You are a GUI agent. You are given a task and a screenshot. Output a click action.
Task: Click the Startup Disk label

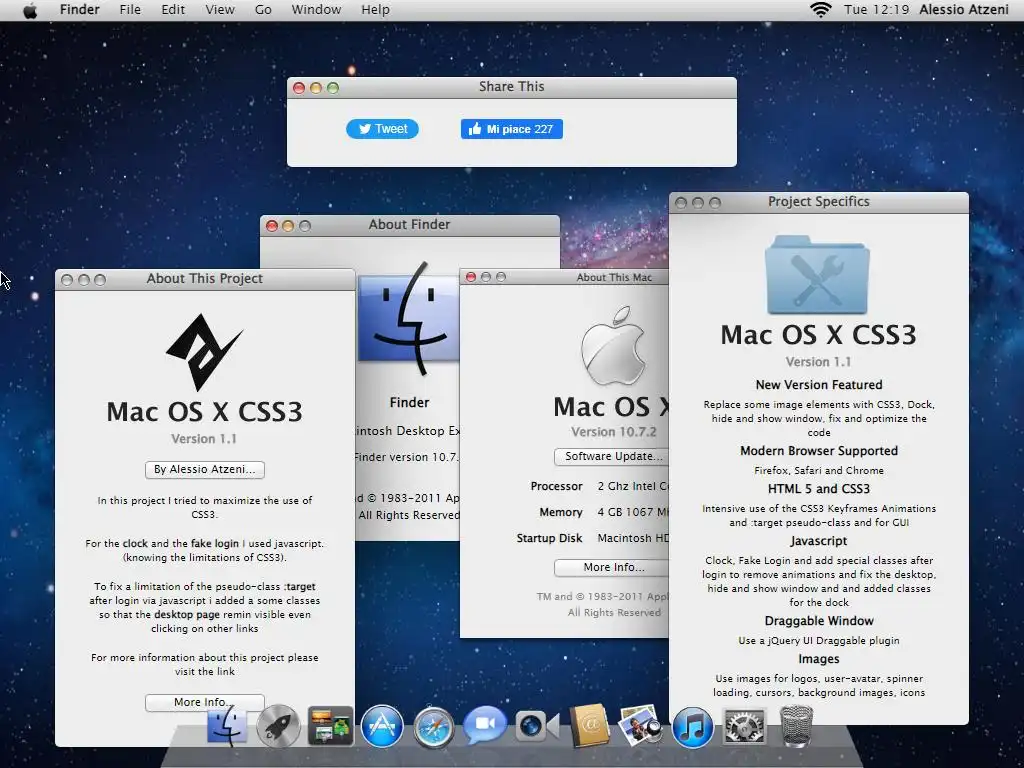(549, 538)
